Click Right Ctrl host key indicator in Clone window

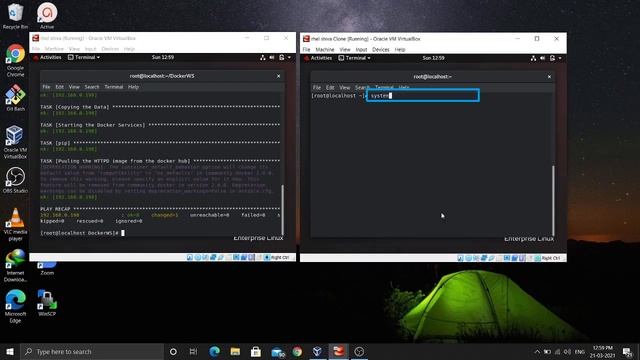(551, 258)
